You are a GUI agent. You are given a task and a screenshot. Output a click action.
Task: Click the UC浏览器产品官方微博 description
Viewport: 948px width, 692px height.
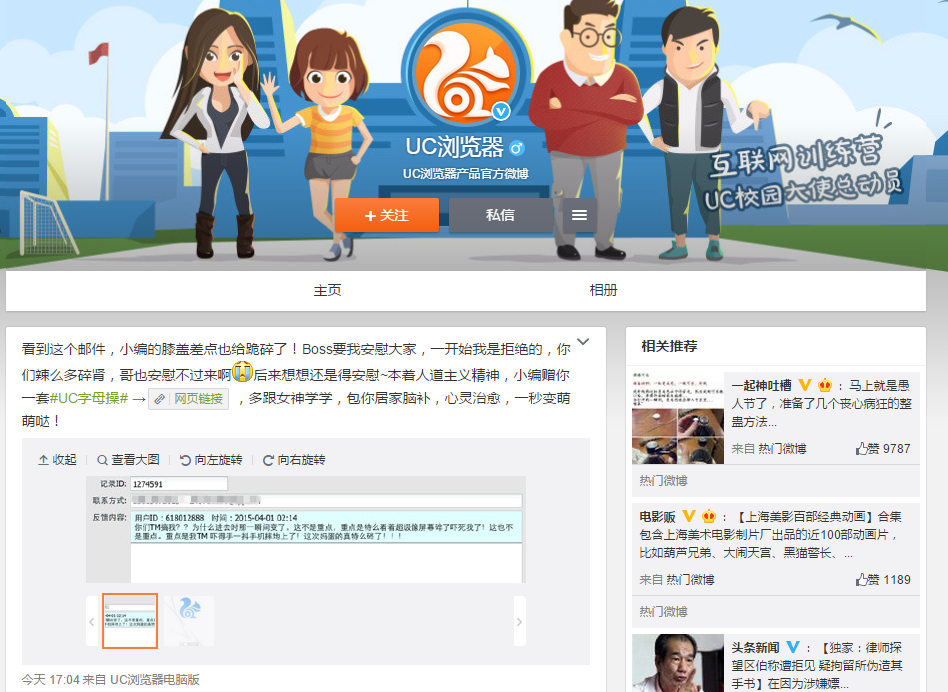pos(466,174)
